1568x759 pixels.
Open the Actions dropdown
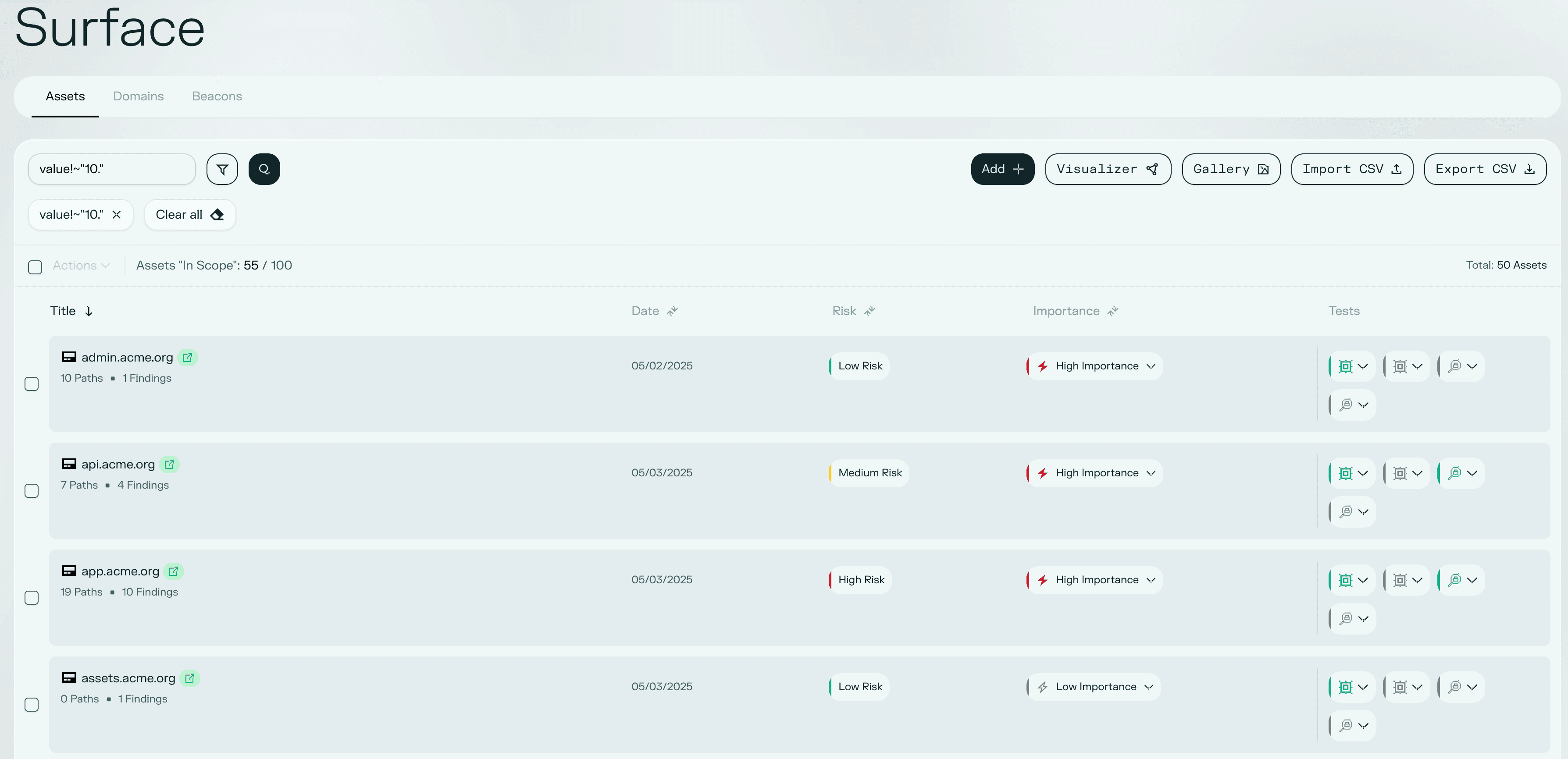click(81, 266)
